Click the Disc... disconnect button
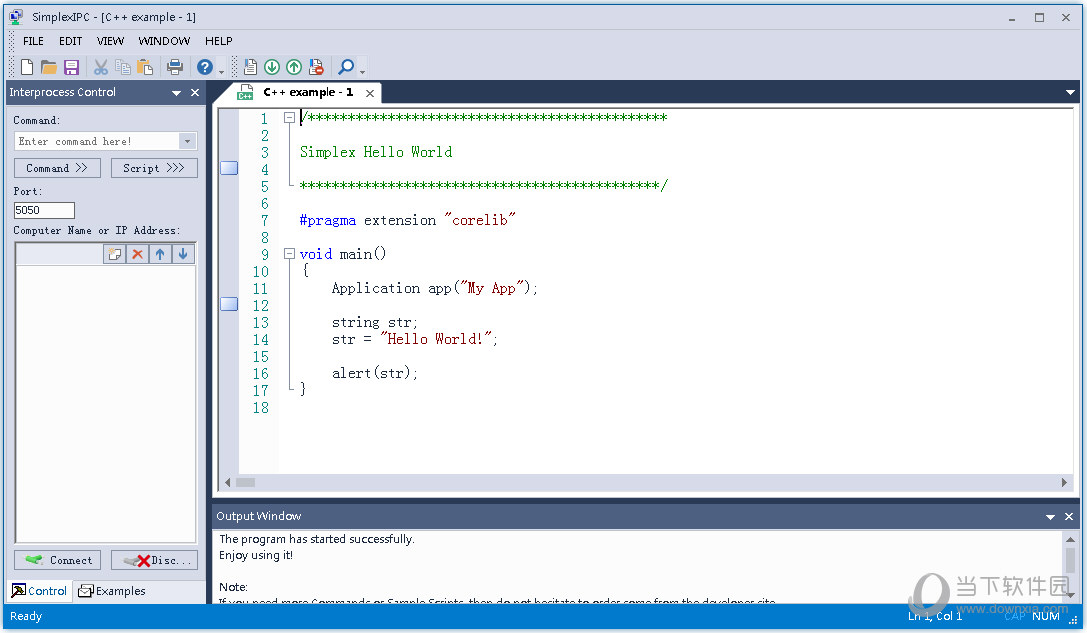The height and width of the screenshot is (633, 1087). pos(154,560)
